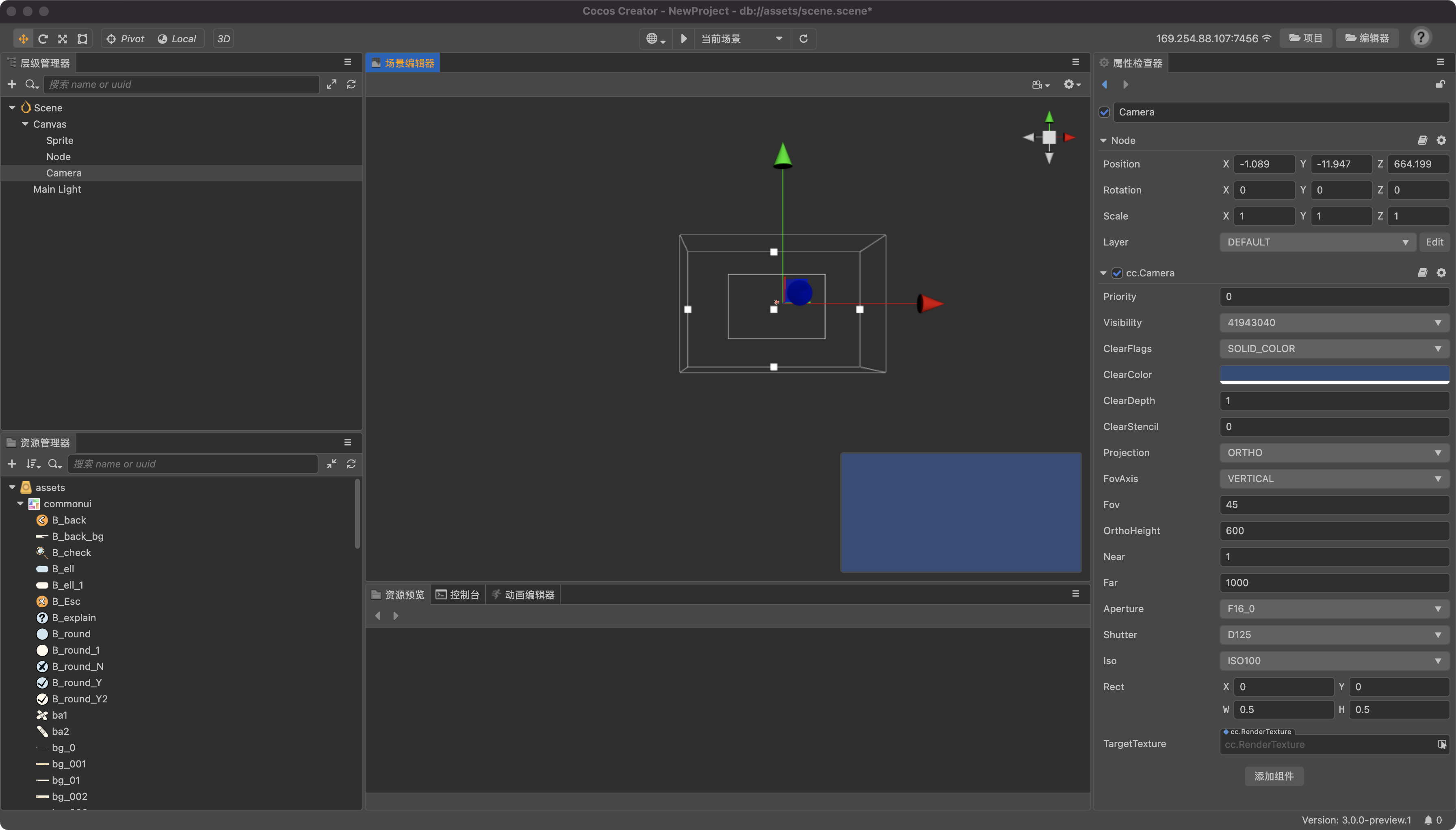Open the ClearFlags SOLID_COLOR dropdown
This screenshot has height=830, width=1456.
[x=1334, y=348]
